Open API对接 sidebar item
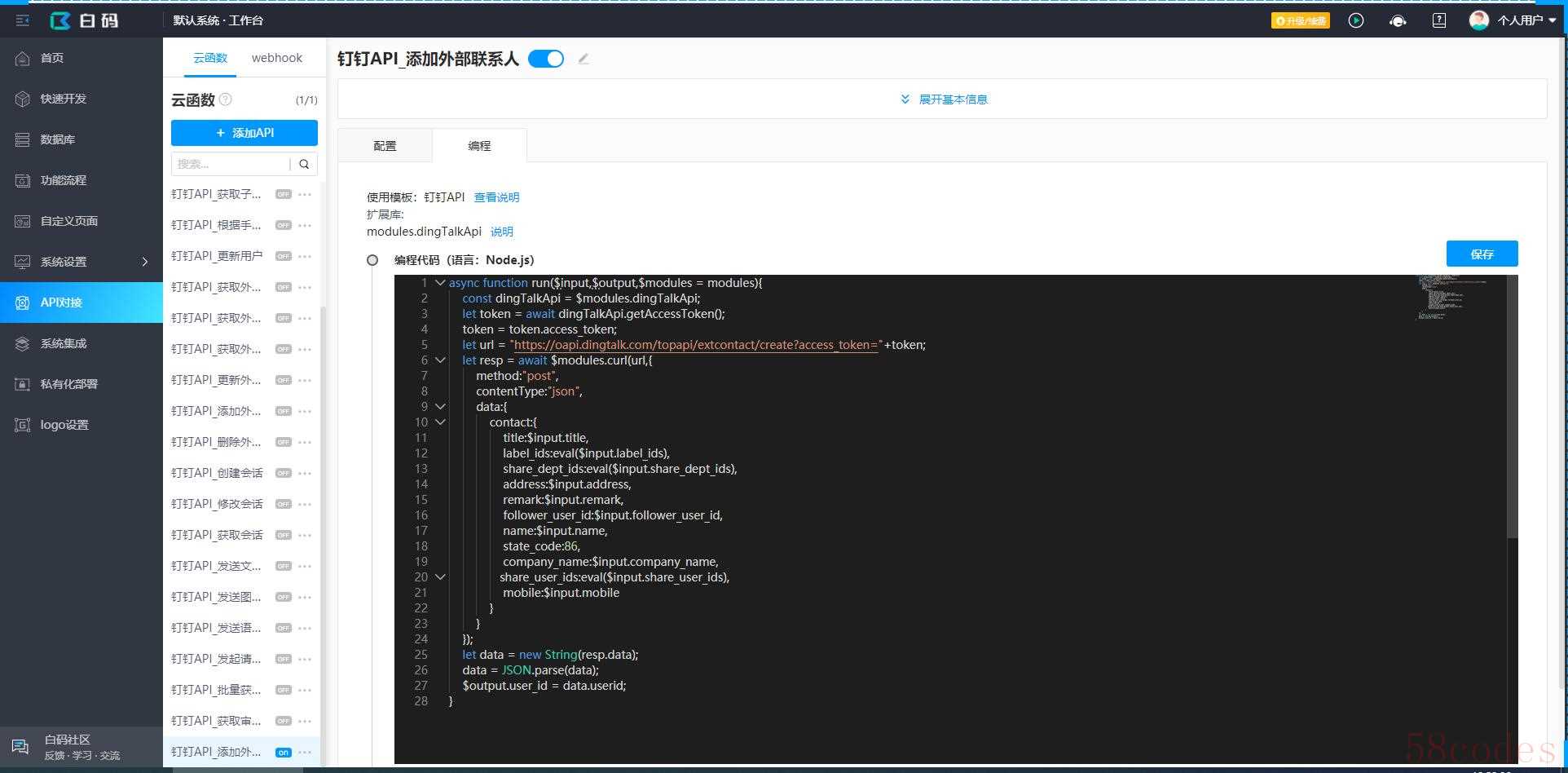 (x=81, y=303)
